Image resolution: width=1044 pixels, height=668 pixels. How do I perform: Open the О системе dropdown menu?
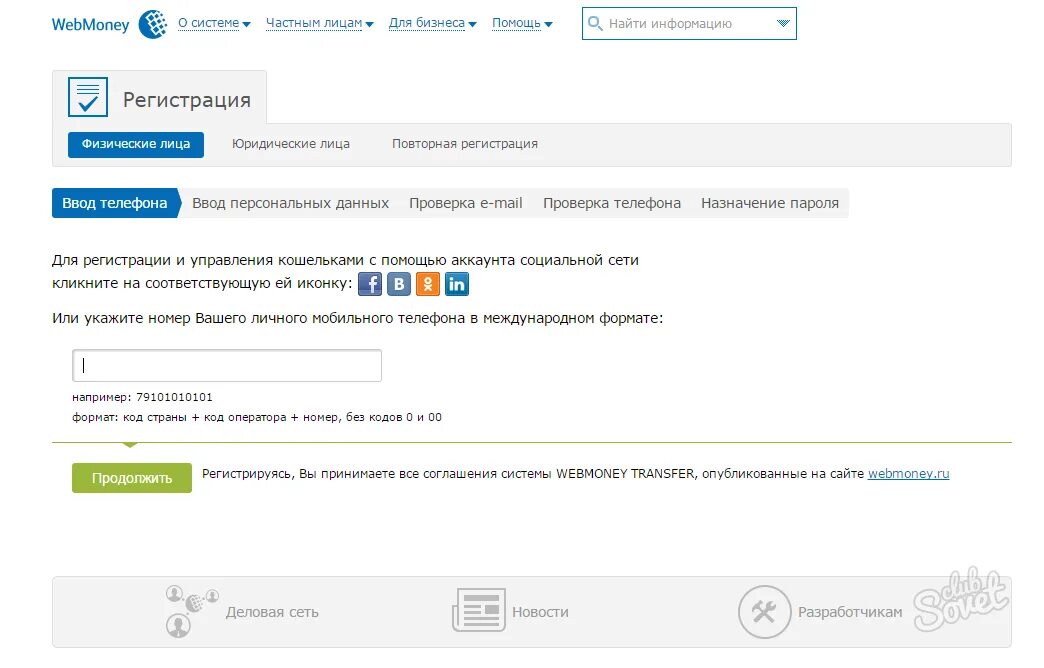coord(214,23)
